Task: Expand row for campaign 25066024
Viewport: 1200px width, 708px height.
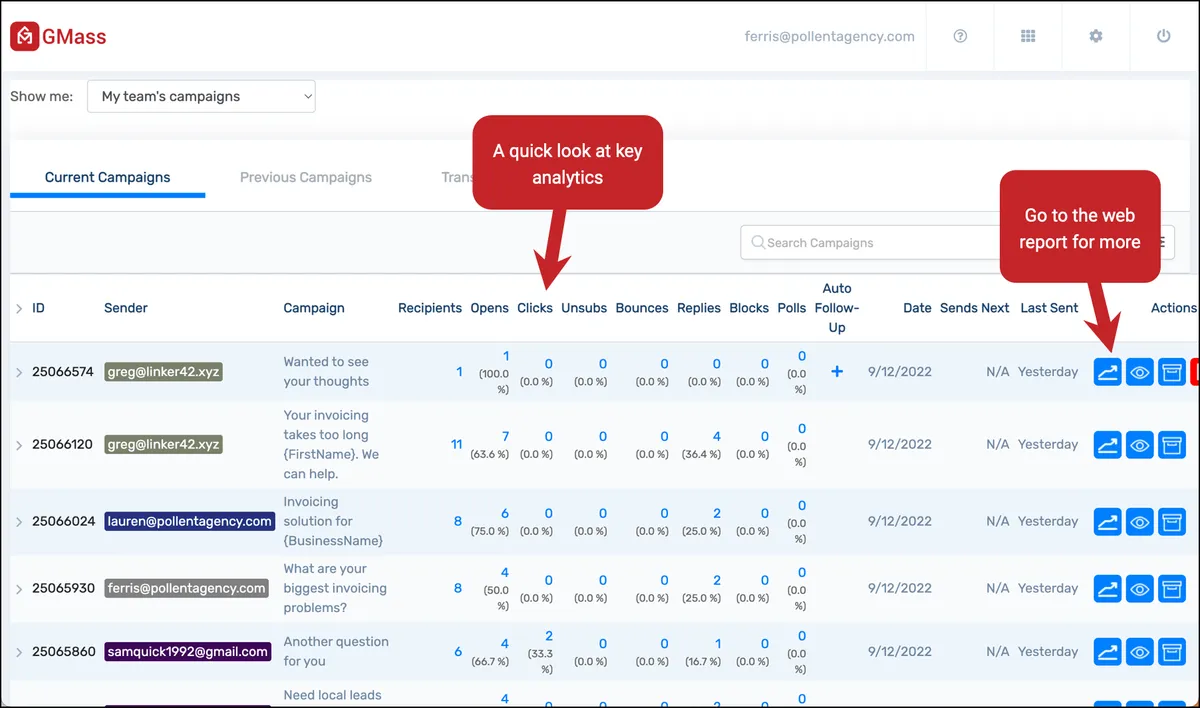Action: [x=18, y=521]
